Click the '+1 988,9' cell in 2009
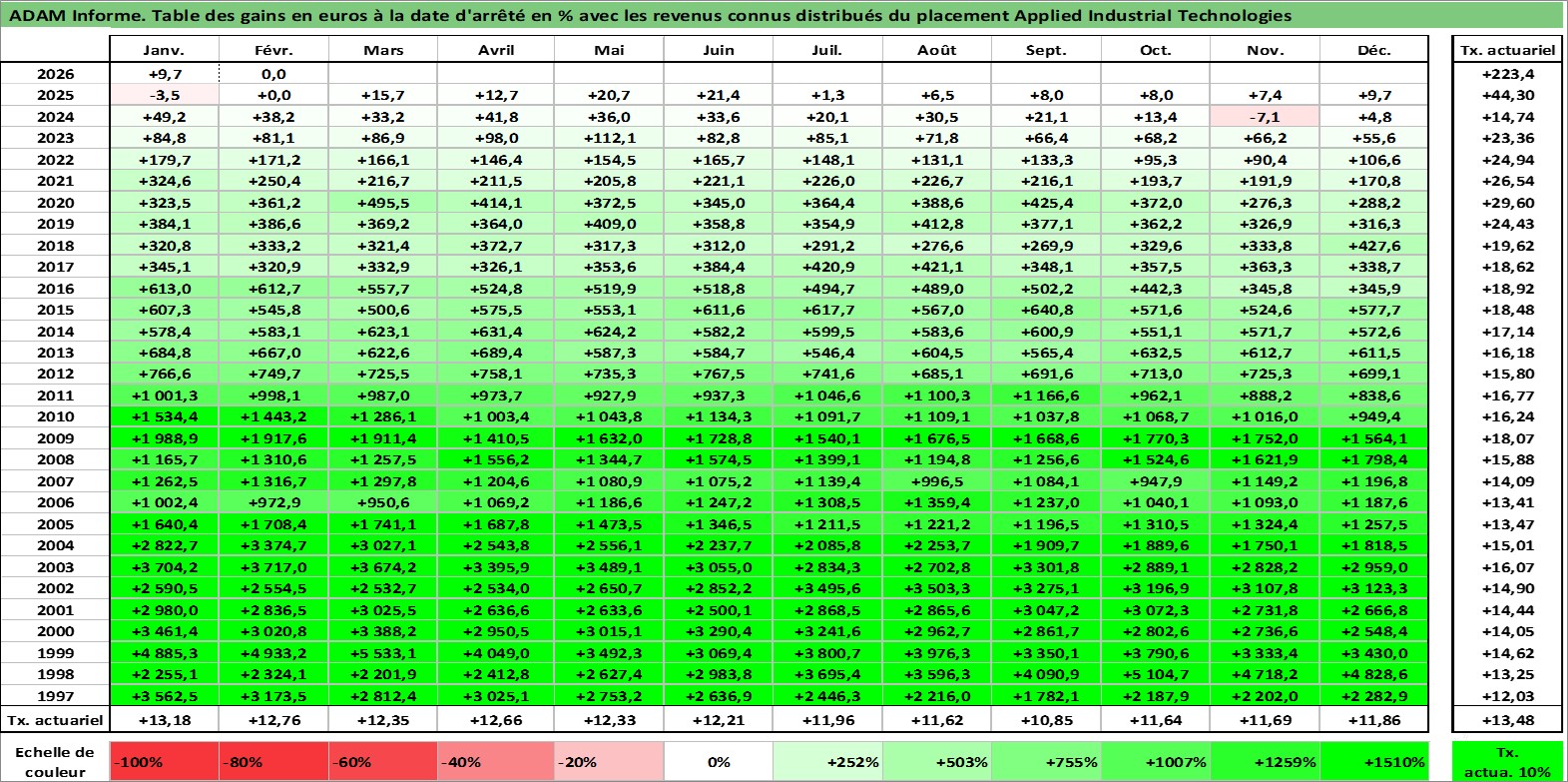The image size is (1568, 782). [x=164, y=438]
